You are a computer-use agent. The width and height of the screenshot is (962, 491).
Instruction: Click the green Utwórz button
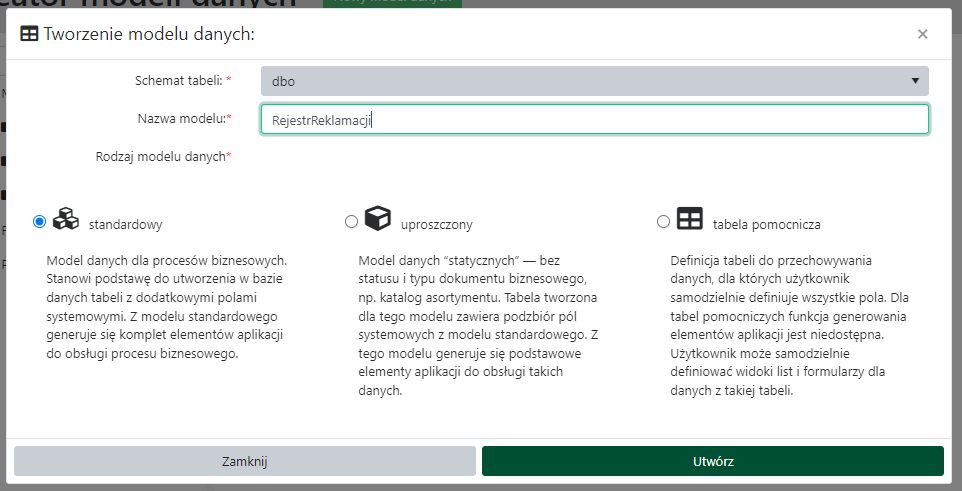713,461
